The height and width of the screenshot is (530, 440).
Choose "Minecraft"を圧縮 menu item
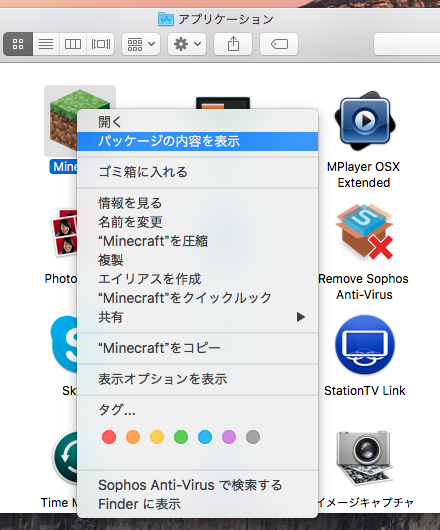197,241
